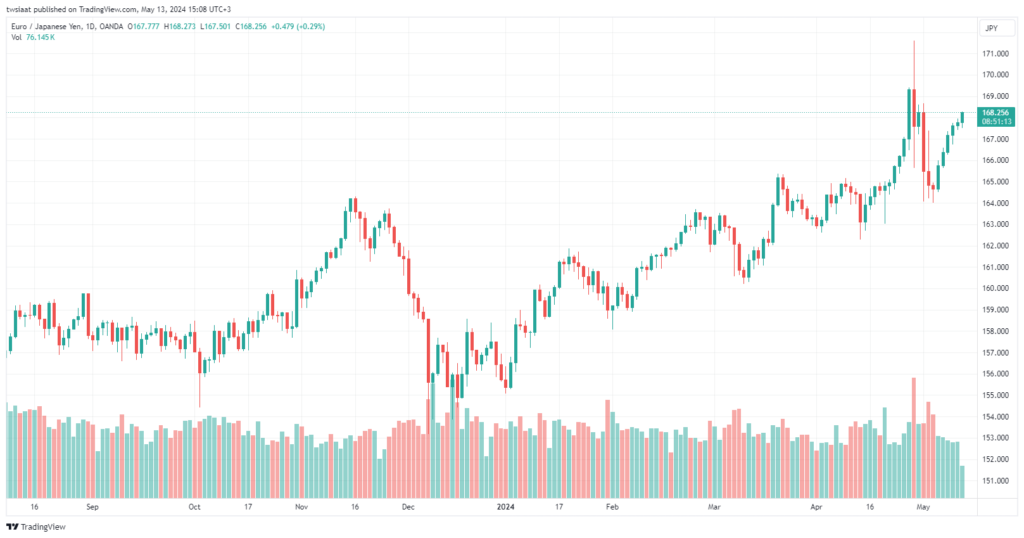The height and width of the screenshot is (538, 1024).
Task: Click the Sep label on time axis
Action: [x=92, y=507]
